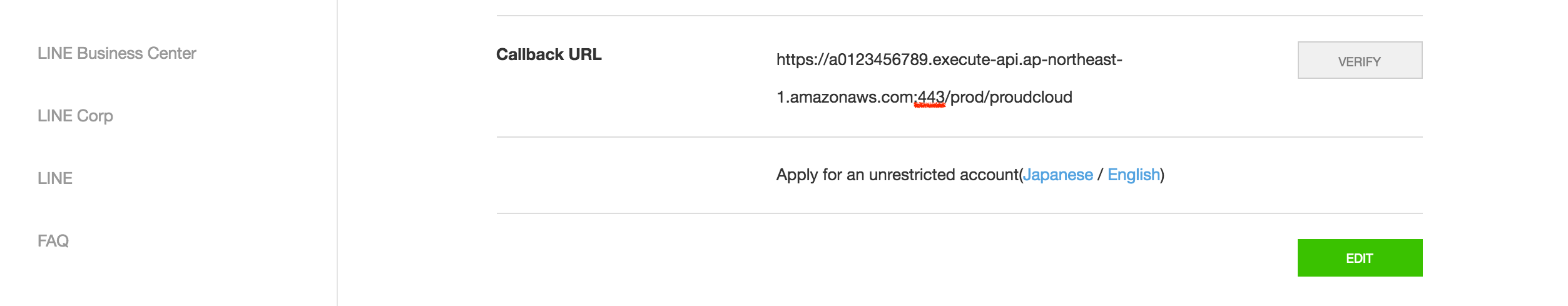
Task: Click the 'Apply for an unrestricted account' text
Action: pyautogui.click(x=897, y=175)
